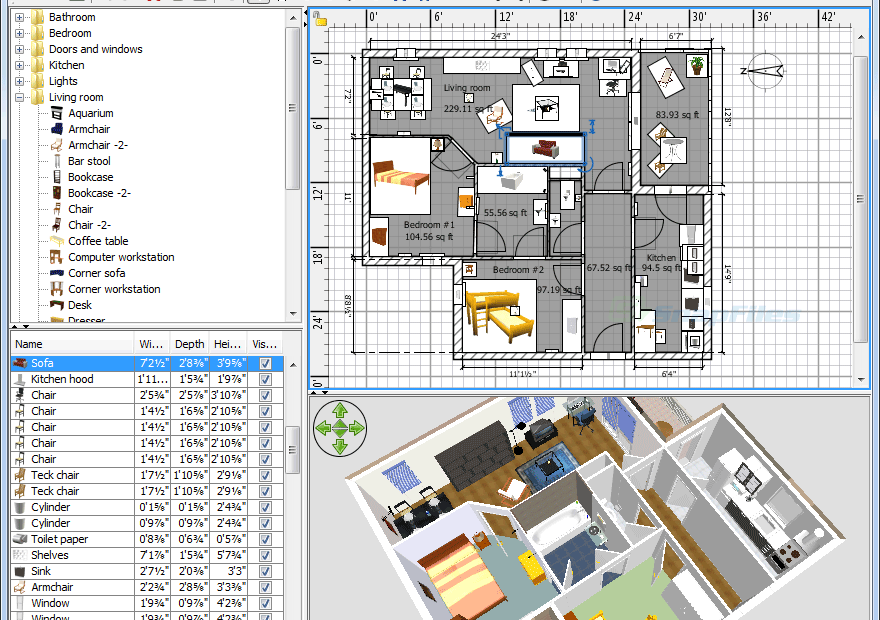Screen dimensions: 880x620
Task: Select the Shelves row in furniture list
Action: [x=49, y=555]
